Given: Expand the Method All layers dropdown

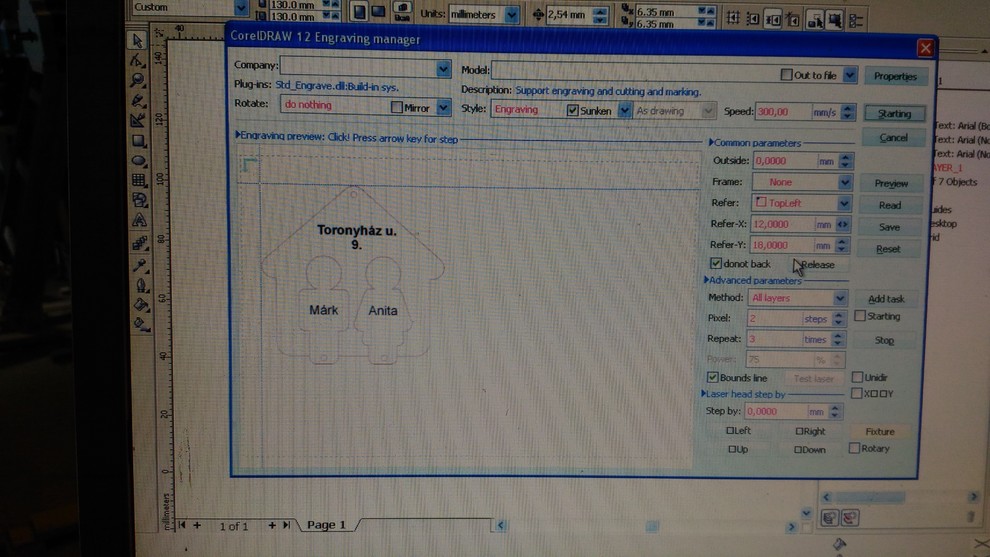Looking at the screenshot, I should click(x=840, y=298).
